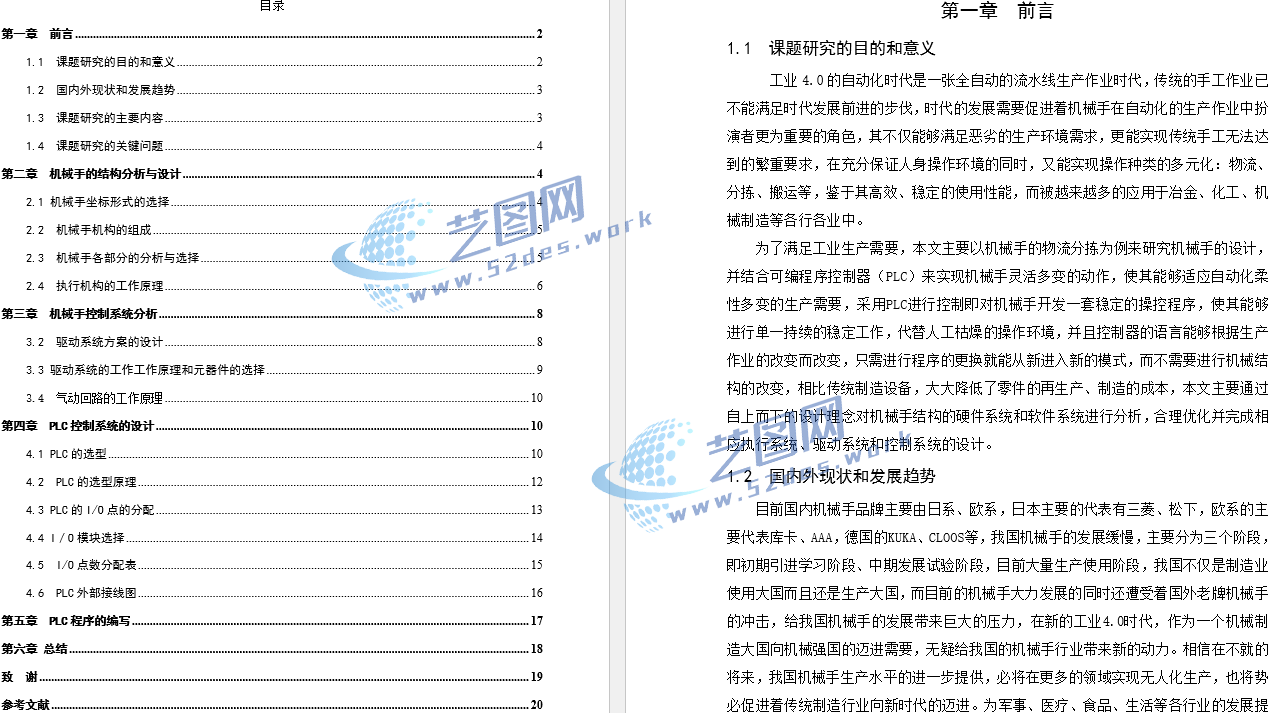Select contents entry 3.3 驱动系统的工作工作原理和元器件的选择
Viewport: 1269px width, 713px height.
[284, 370]
